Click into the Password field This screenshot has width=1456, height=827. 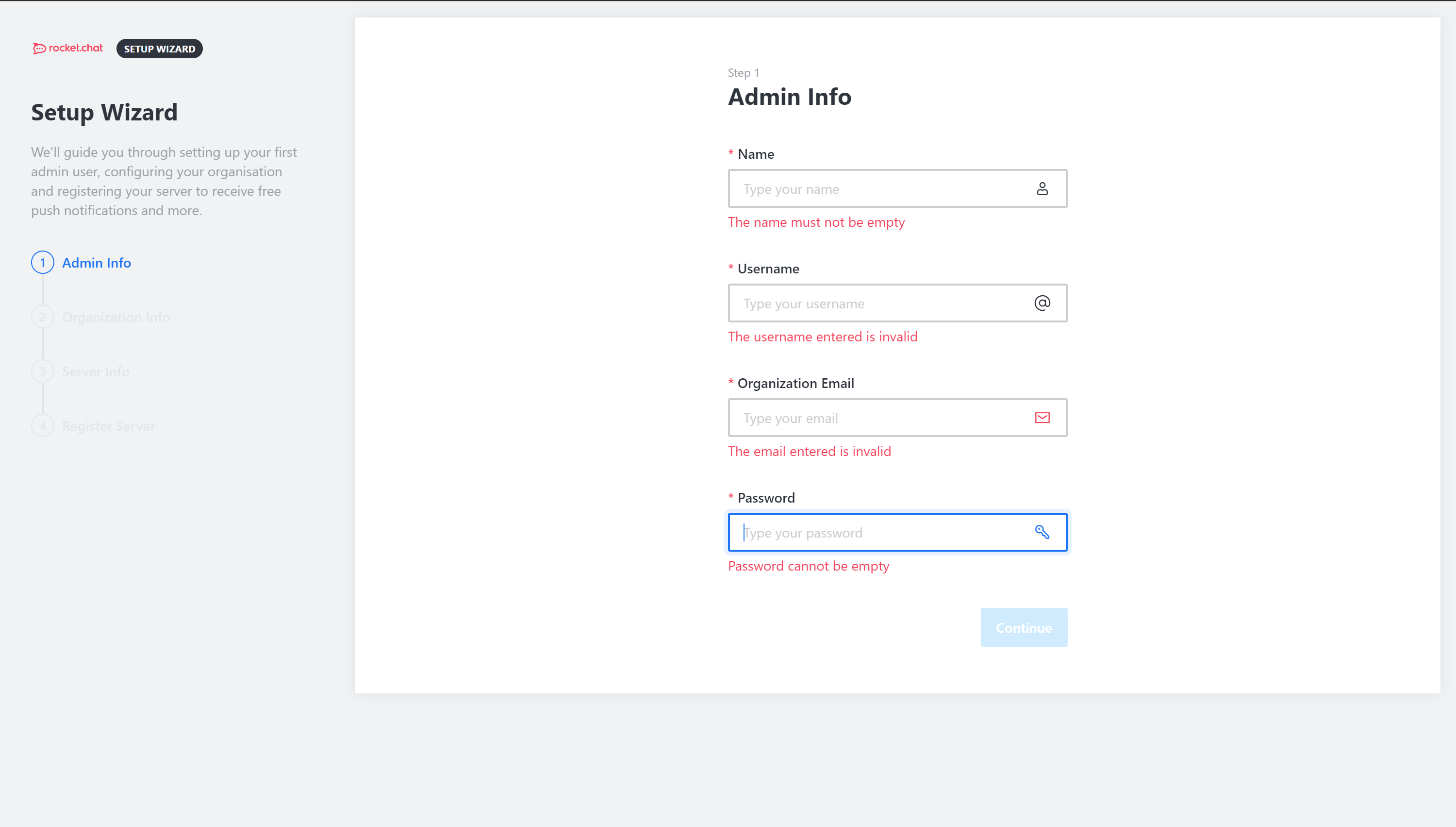(880, 533)
